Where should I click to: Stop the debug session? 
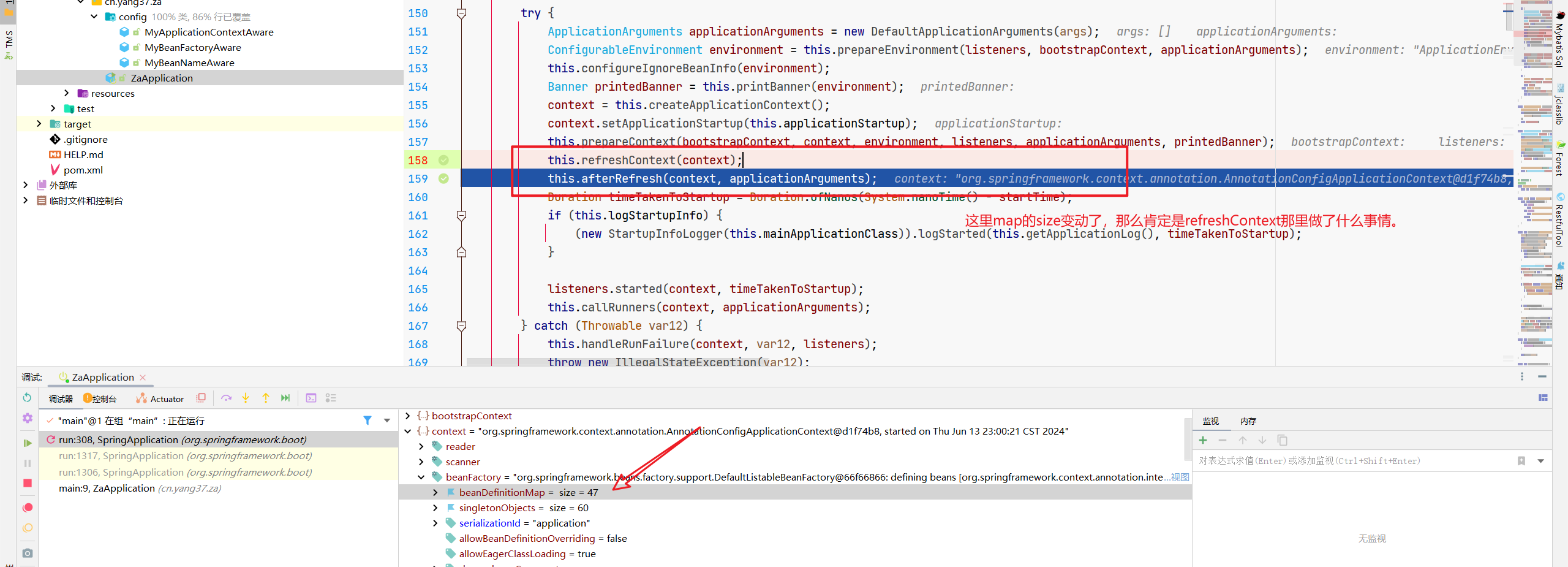[x=27, y=483]
